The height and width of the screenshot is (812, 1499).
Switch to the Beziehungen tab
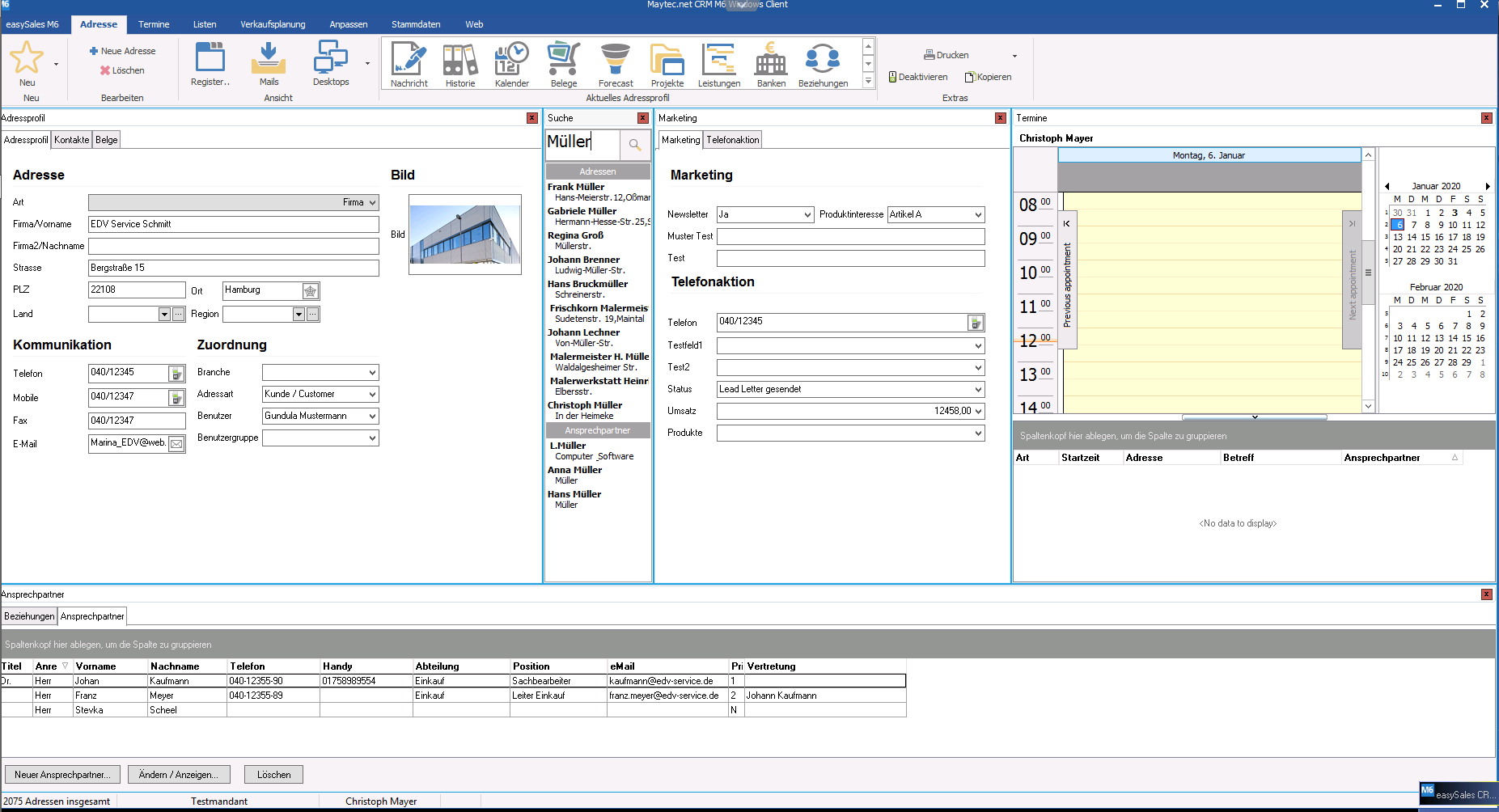29,616
